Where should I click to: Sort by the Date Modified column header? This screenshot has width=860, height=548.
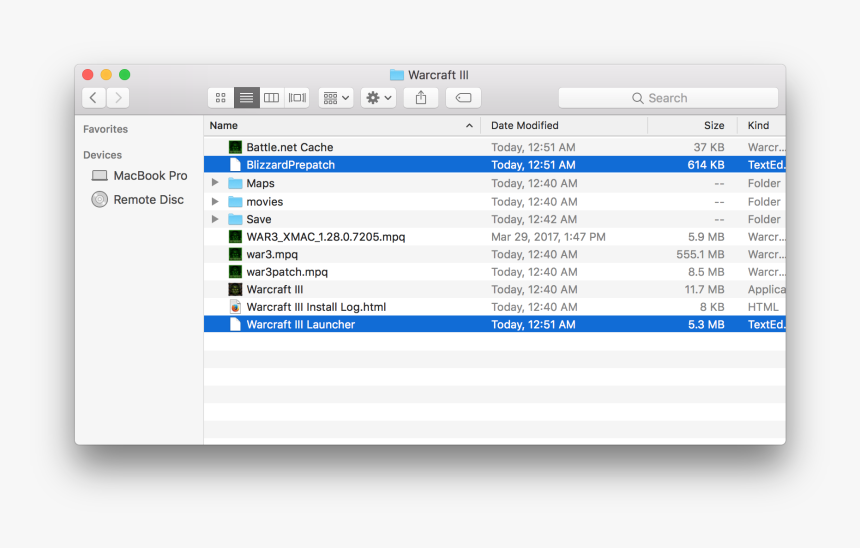pyautogui.click(x=524, y=126)
